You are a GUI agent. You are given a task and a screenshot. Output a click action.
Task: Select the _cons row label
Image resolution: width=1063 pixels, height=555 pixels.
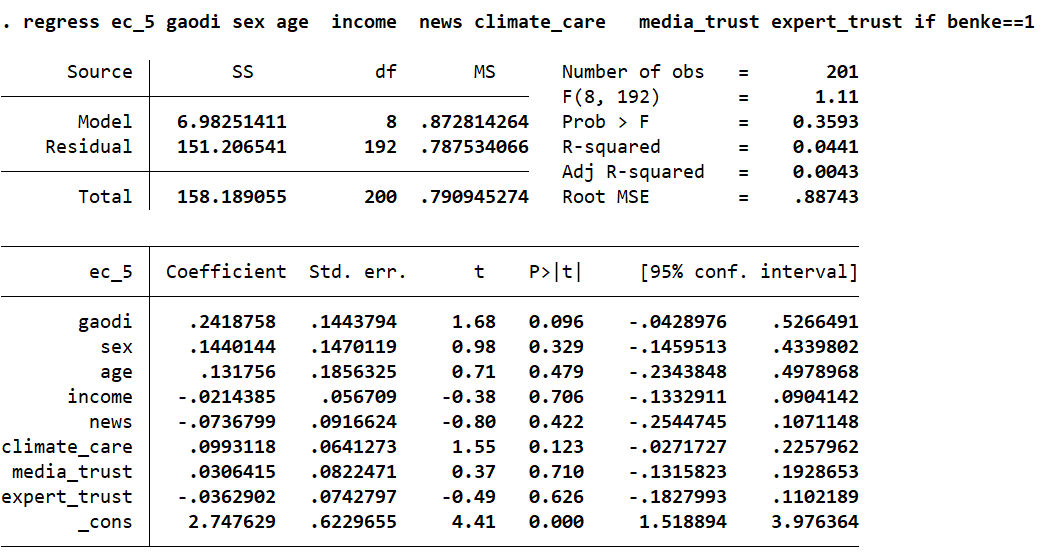coord(105,522)
